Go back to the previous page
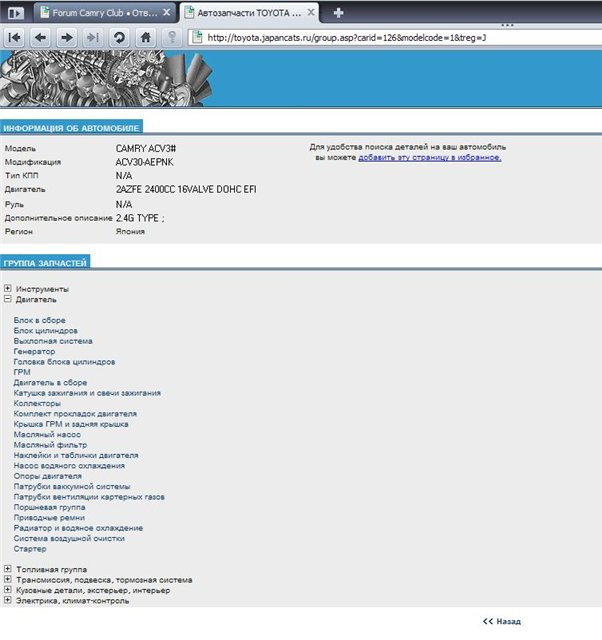602x640 pixels. [40, 38]
